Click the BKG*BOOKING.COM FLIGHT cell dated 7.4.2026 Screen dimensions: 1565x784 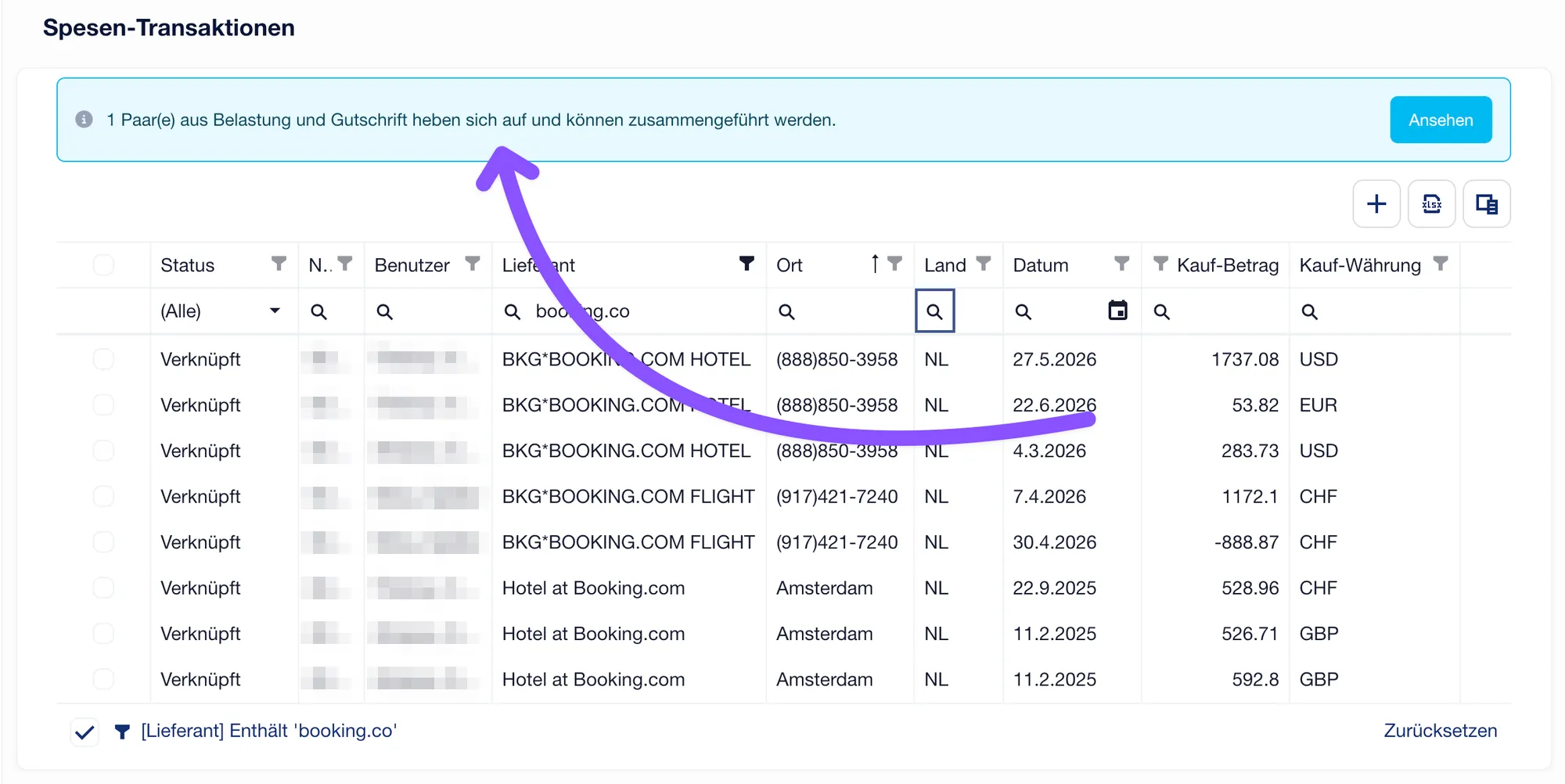click(628, 496)
